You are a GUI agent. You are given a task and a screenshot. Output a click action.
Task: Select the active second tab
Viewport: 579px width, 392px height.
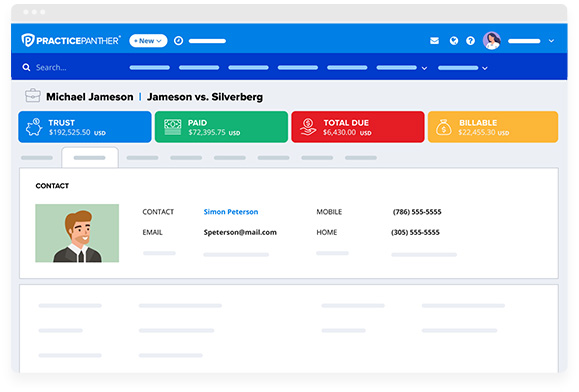click(90, 158)
